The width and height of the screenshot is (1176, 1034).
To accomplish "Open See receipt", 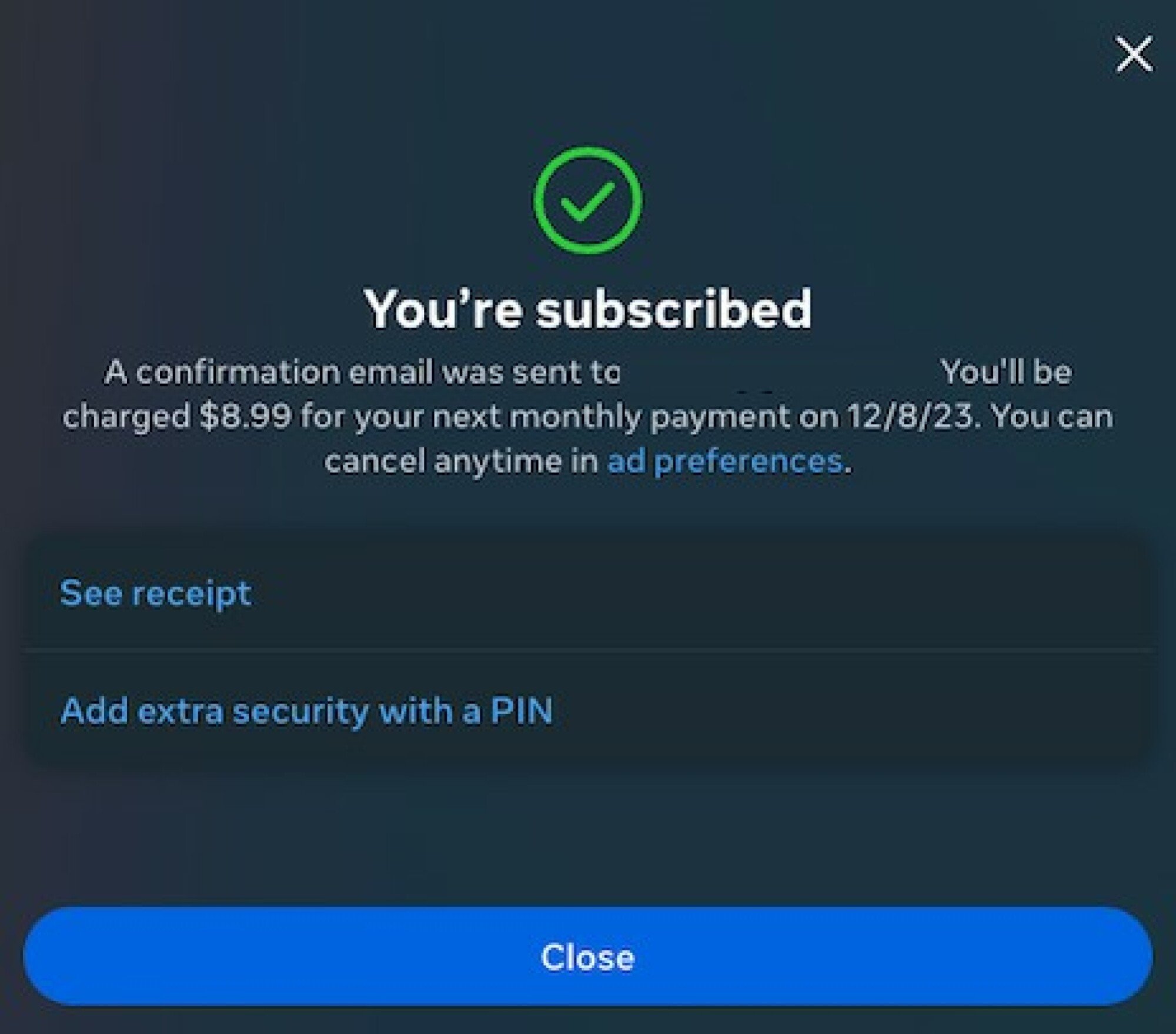I will click(156, 593).
